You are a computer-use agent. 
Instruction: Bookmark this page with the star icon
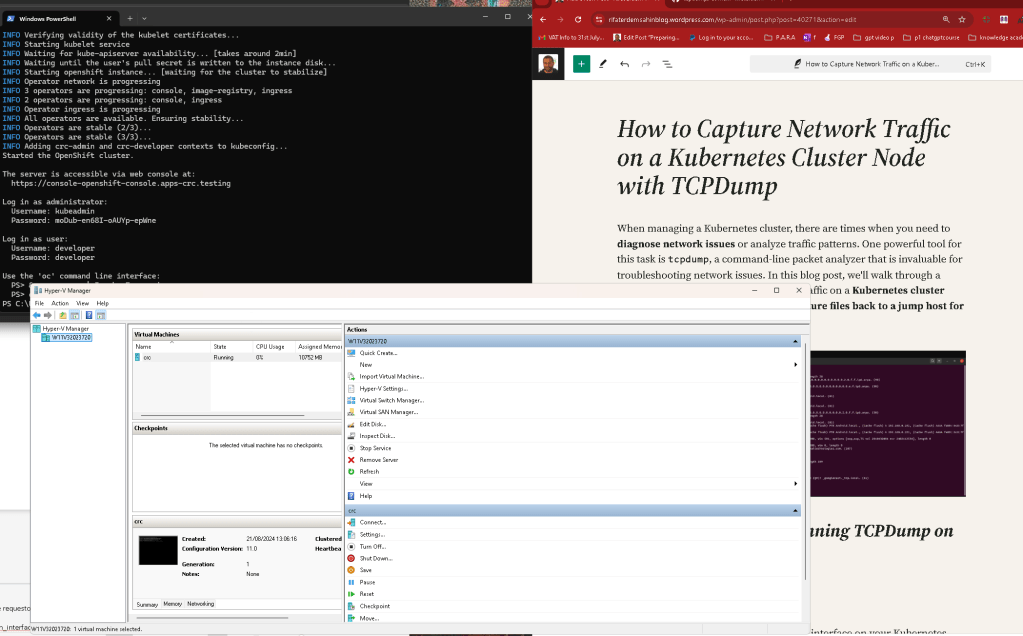[x=962, y=20]
